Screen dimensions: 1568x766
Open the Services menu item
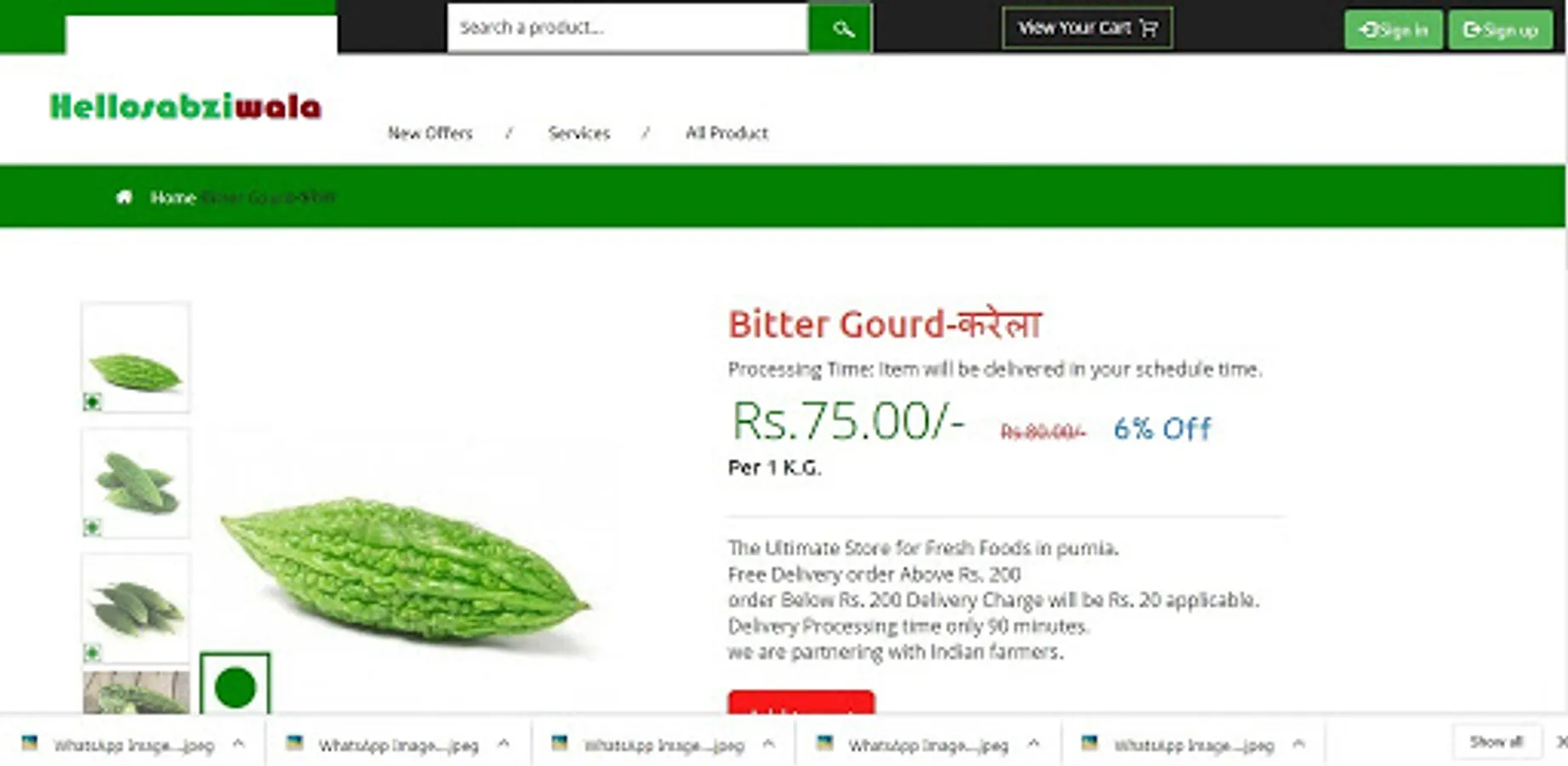(x=579, y=133)
